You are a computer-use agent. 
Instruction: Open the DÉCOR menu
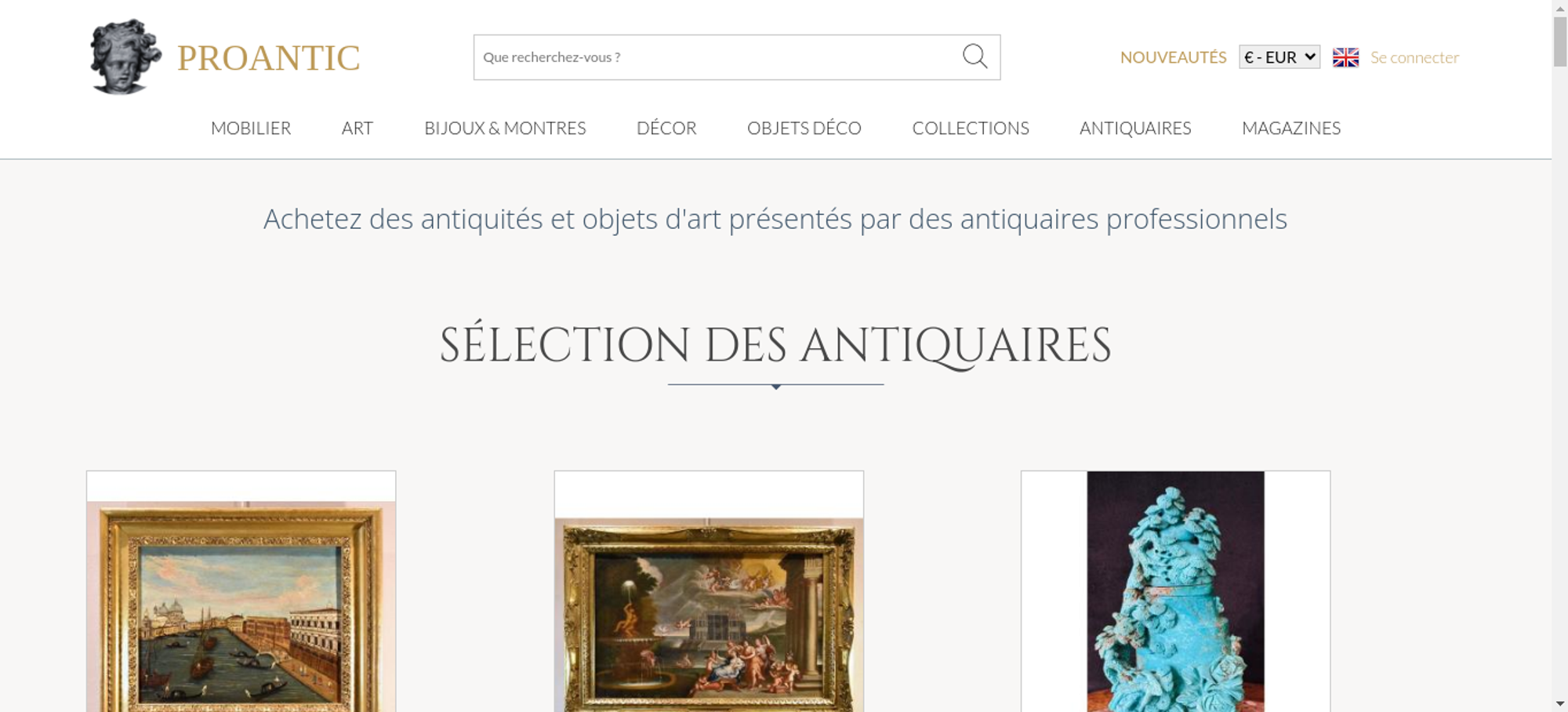pos(666,128)
